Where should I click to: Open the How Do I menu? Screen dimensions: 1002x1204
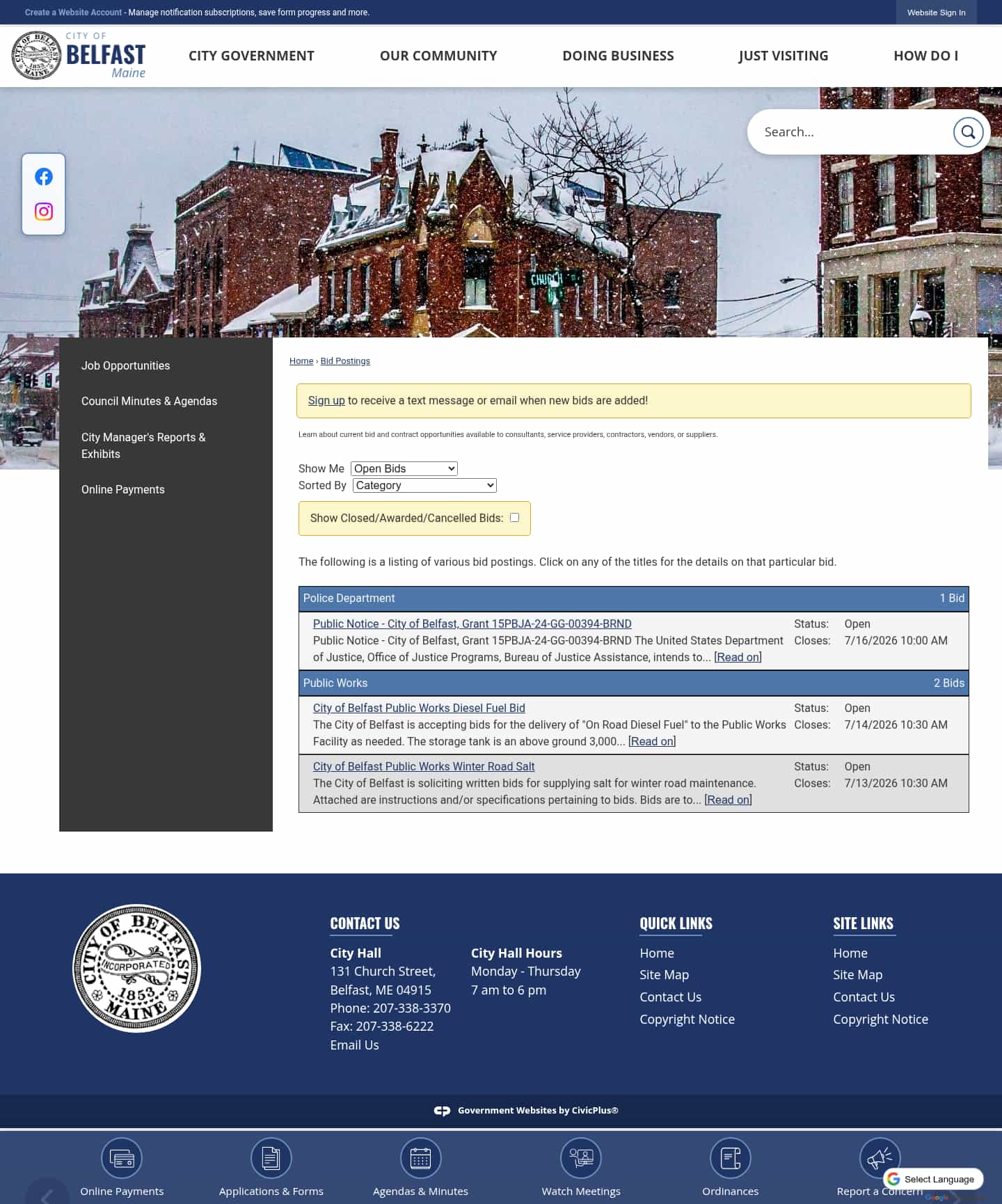(x=925, y=56)
